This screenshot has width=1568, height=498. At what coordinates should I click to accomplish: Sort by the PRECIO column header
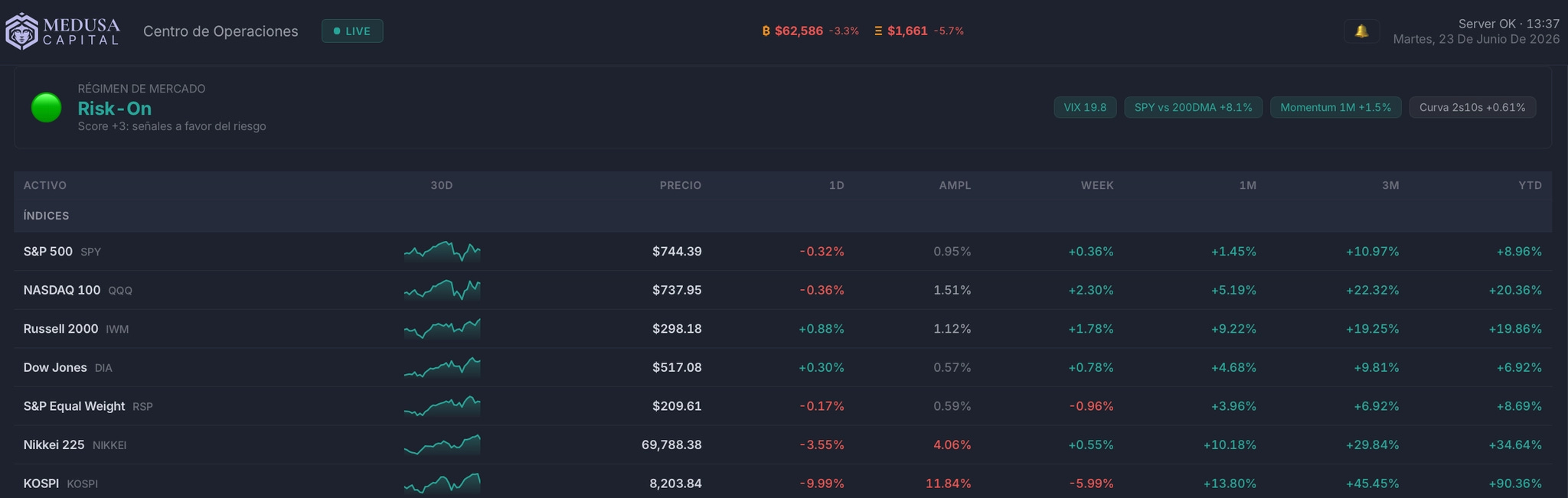[680, 185]
